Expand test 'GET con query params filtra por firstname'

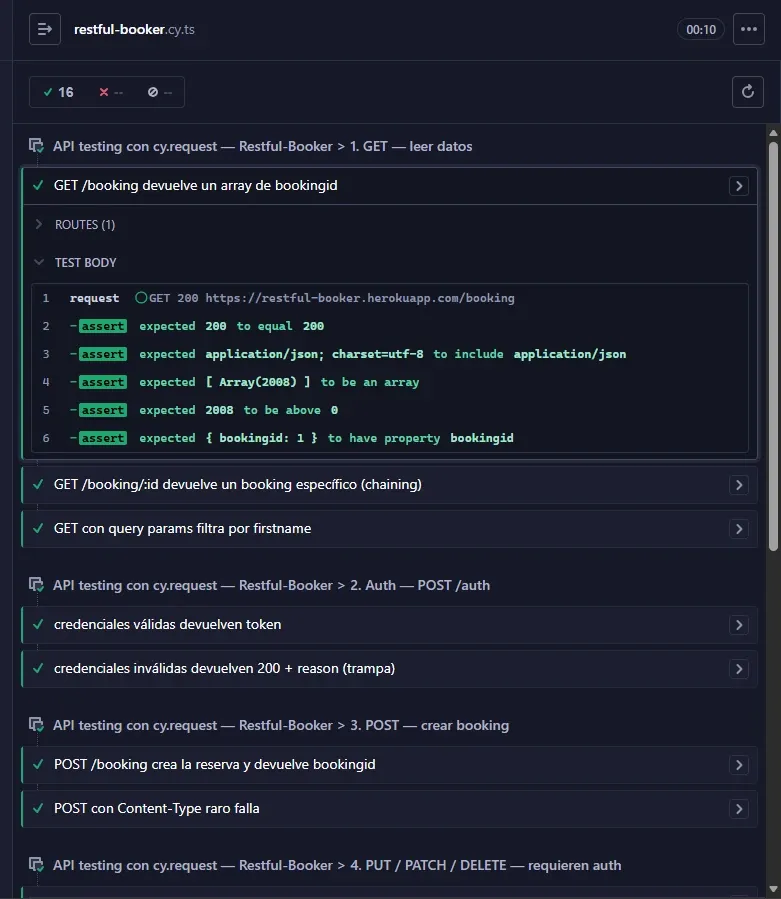pos(390,529)
